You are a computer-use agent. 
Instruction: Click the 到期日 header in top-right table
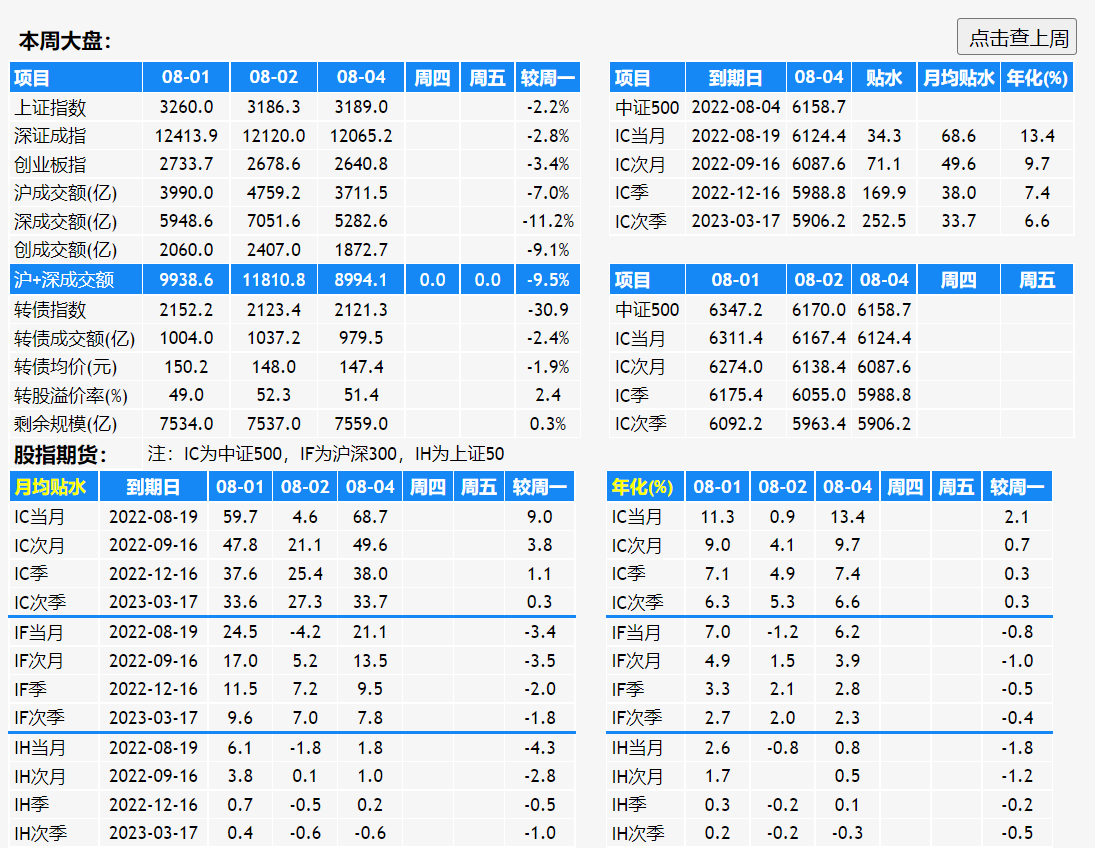click(735, 78)
